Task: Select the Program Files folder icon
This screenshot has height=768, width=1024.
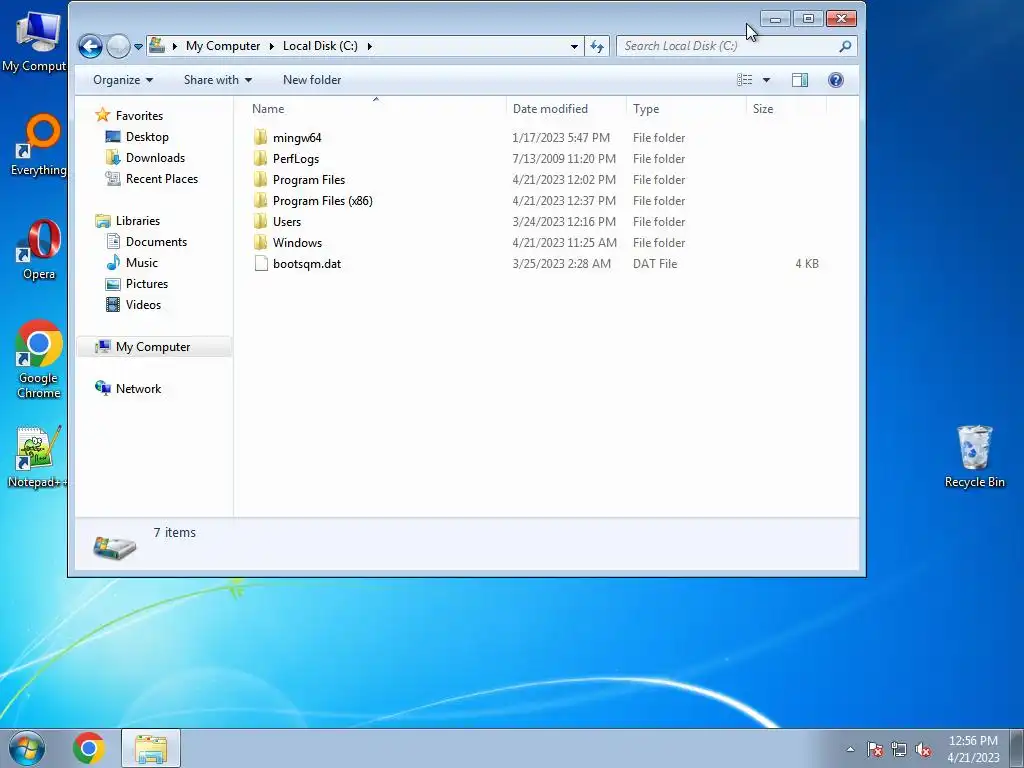Action: (x=261, y=180)
